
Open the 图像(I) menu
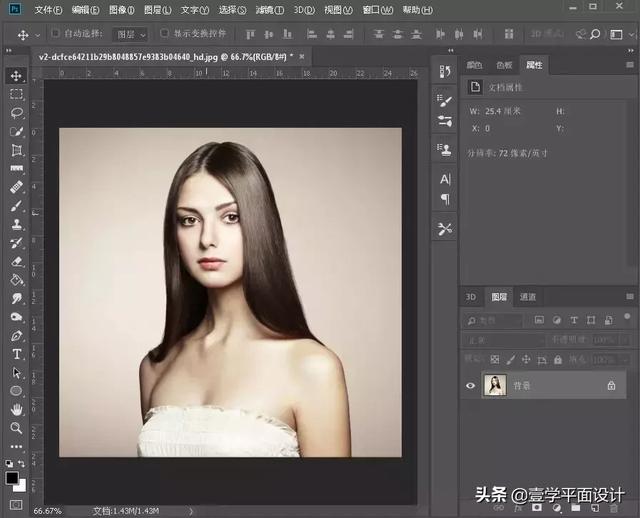[x=122, y=10]
